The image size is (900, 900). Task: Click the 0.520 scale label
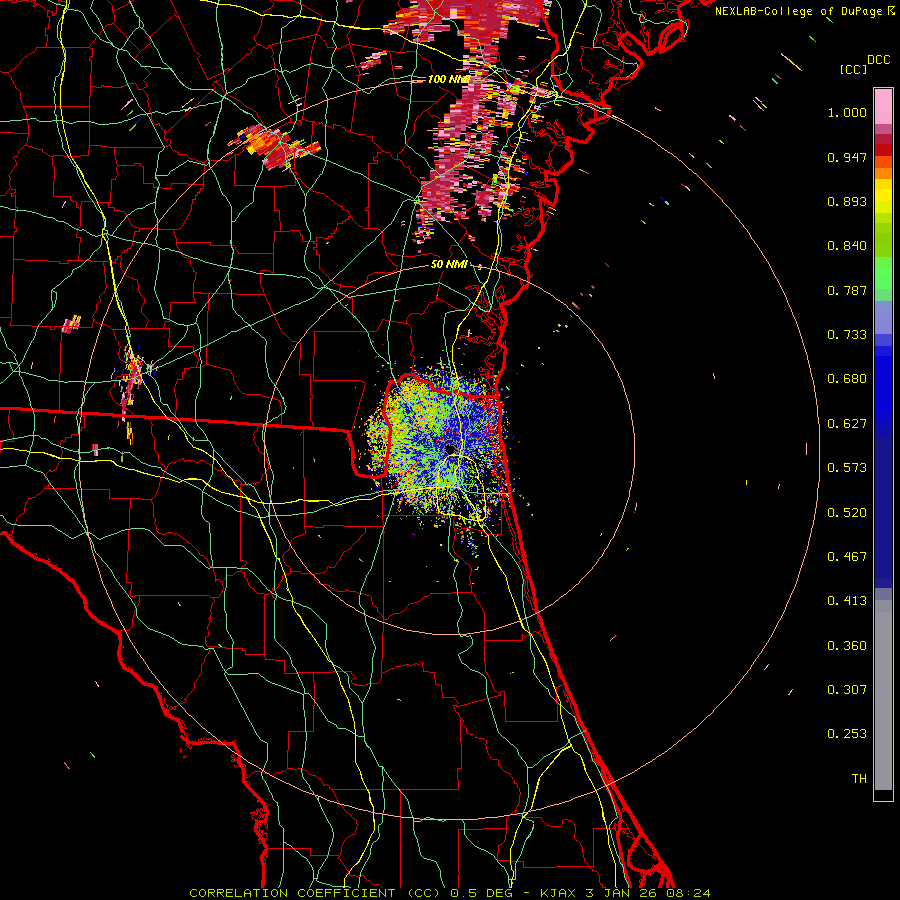click(x=847, y=513)
